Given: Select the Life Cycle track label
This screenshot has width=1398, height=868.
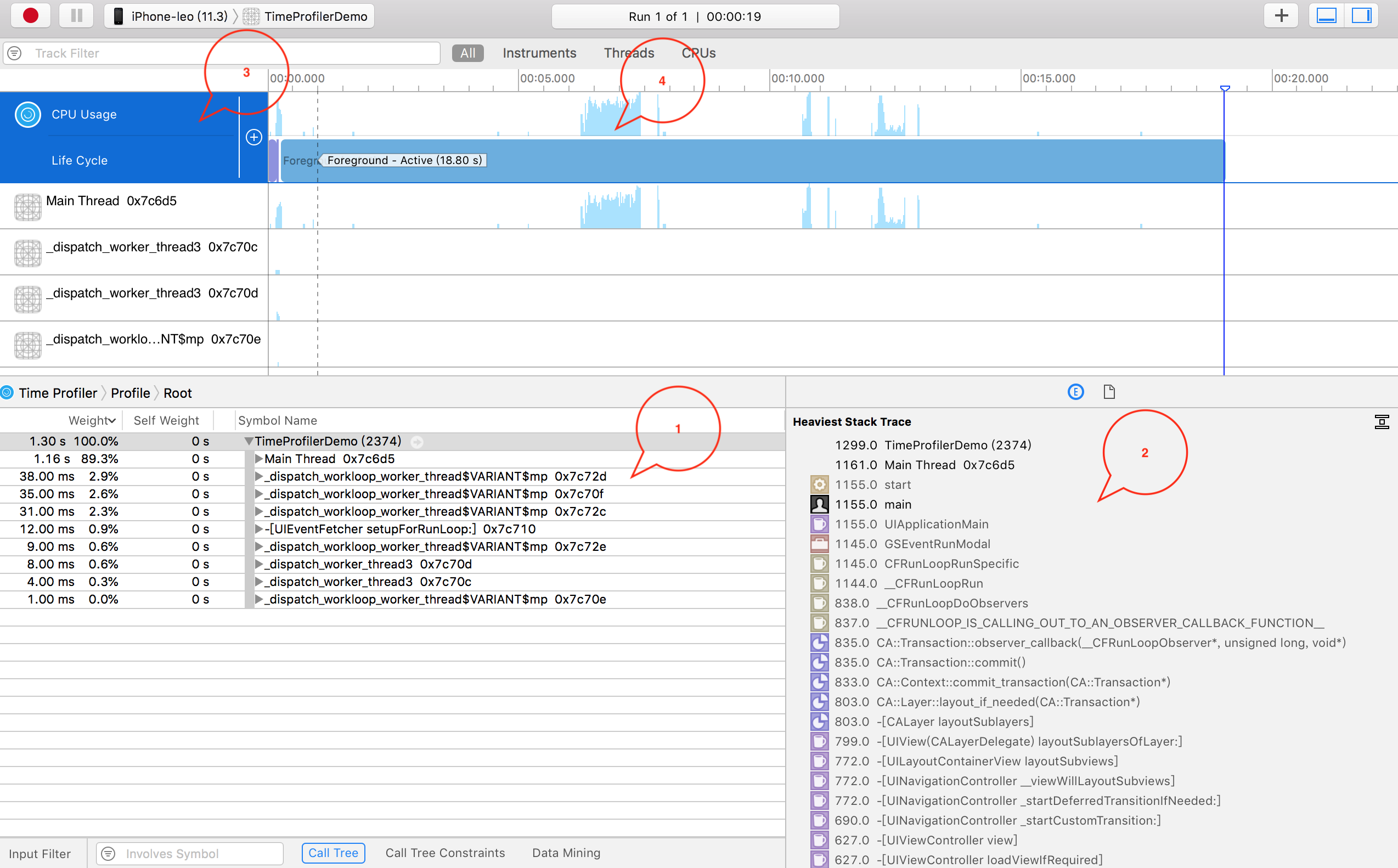Looking at the screenshot, I should click(x=80, y=160).
